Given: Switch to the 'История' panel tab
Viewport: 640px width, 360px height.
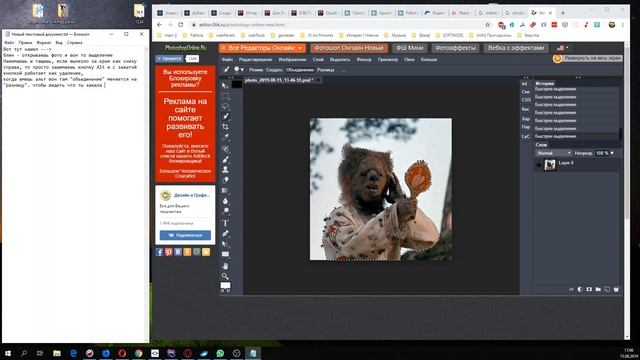Looking at the screenshot, I should pos(544,83).
